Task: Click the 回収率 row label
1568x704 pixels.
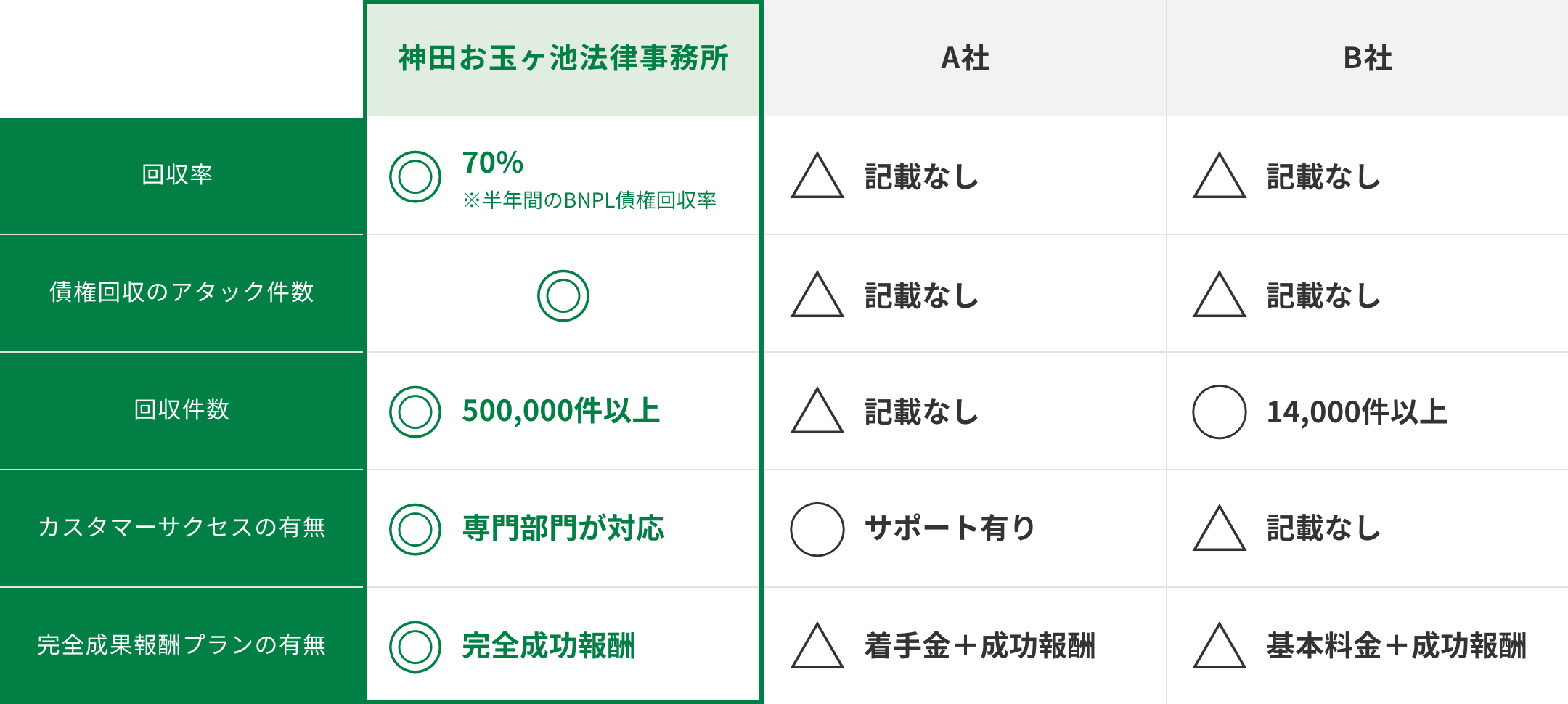Action: (x=178, y=175)
